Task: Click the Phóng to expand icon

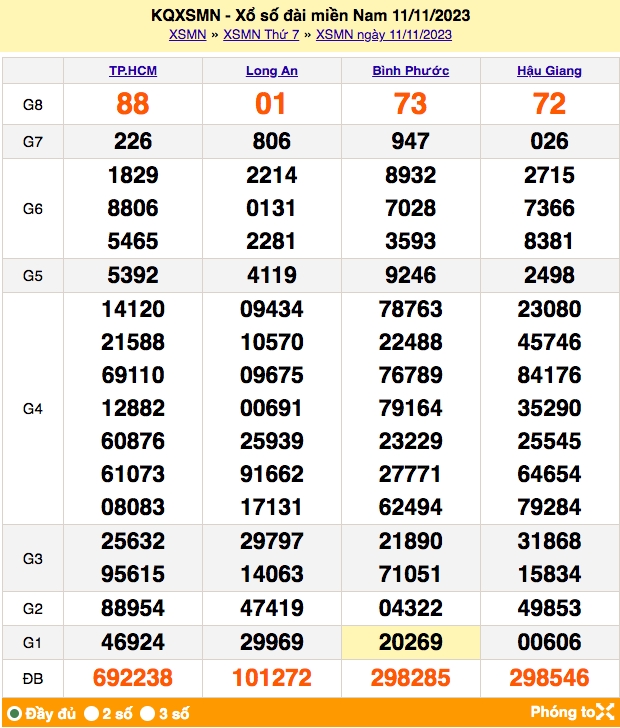Action: (x=605, y=712)
